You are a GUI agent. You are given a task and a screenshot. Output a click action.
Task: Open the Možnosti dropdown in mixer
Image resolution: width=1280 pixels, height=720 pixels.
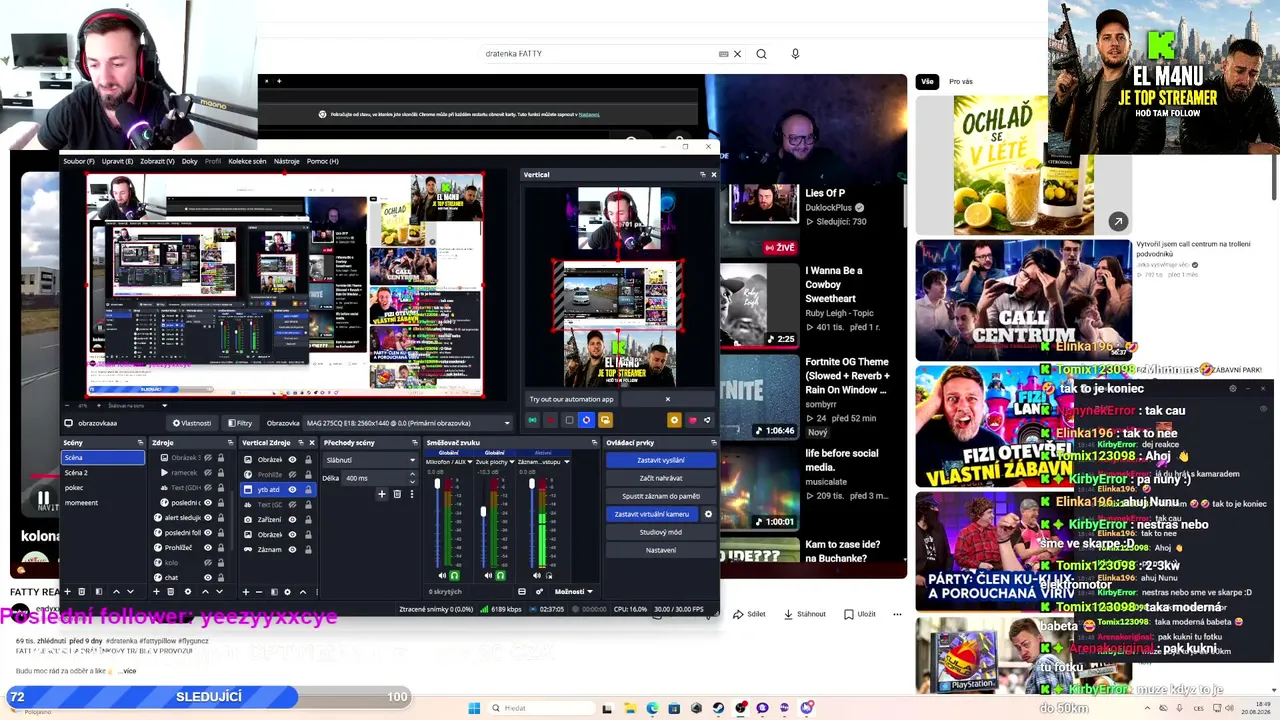coord(573,592)
